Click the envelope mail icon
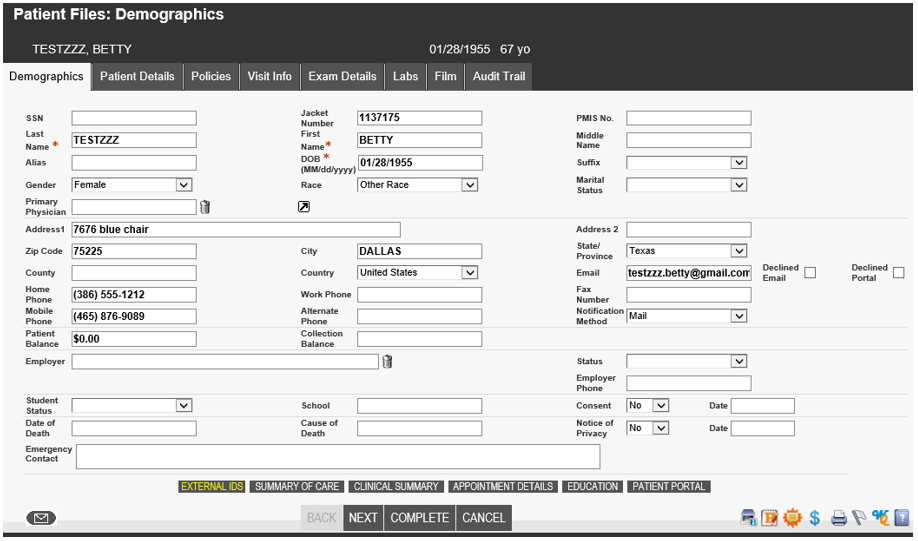Screen dimensions: 918x541 click(x=41, y=518)
